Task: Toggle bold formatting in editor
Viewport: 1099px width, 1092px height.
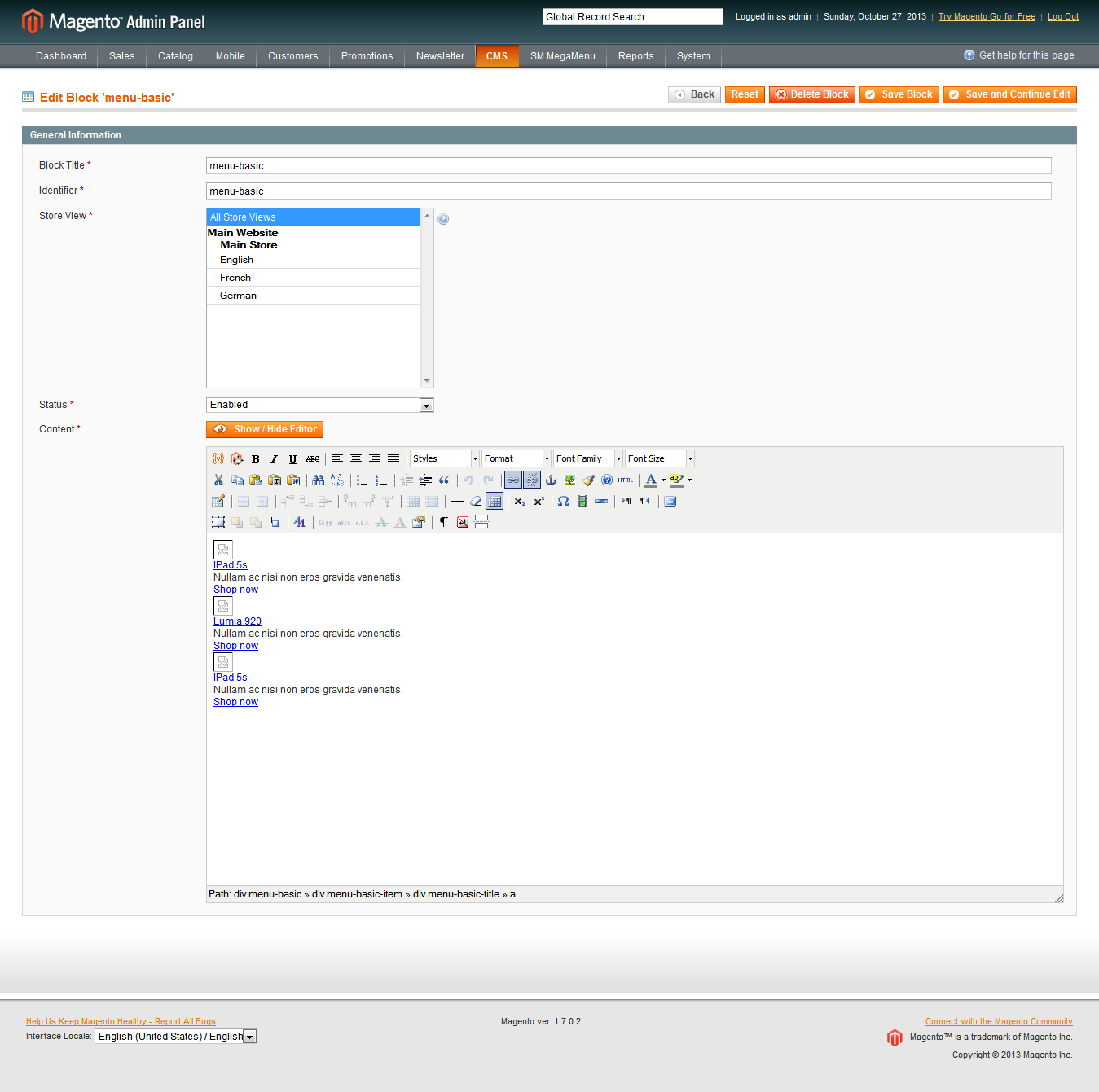Action: tap(256, 459)
